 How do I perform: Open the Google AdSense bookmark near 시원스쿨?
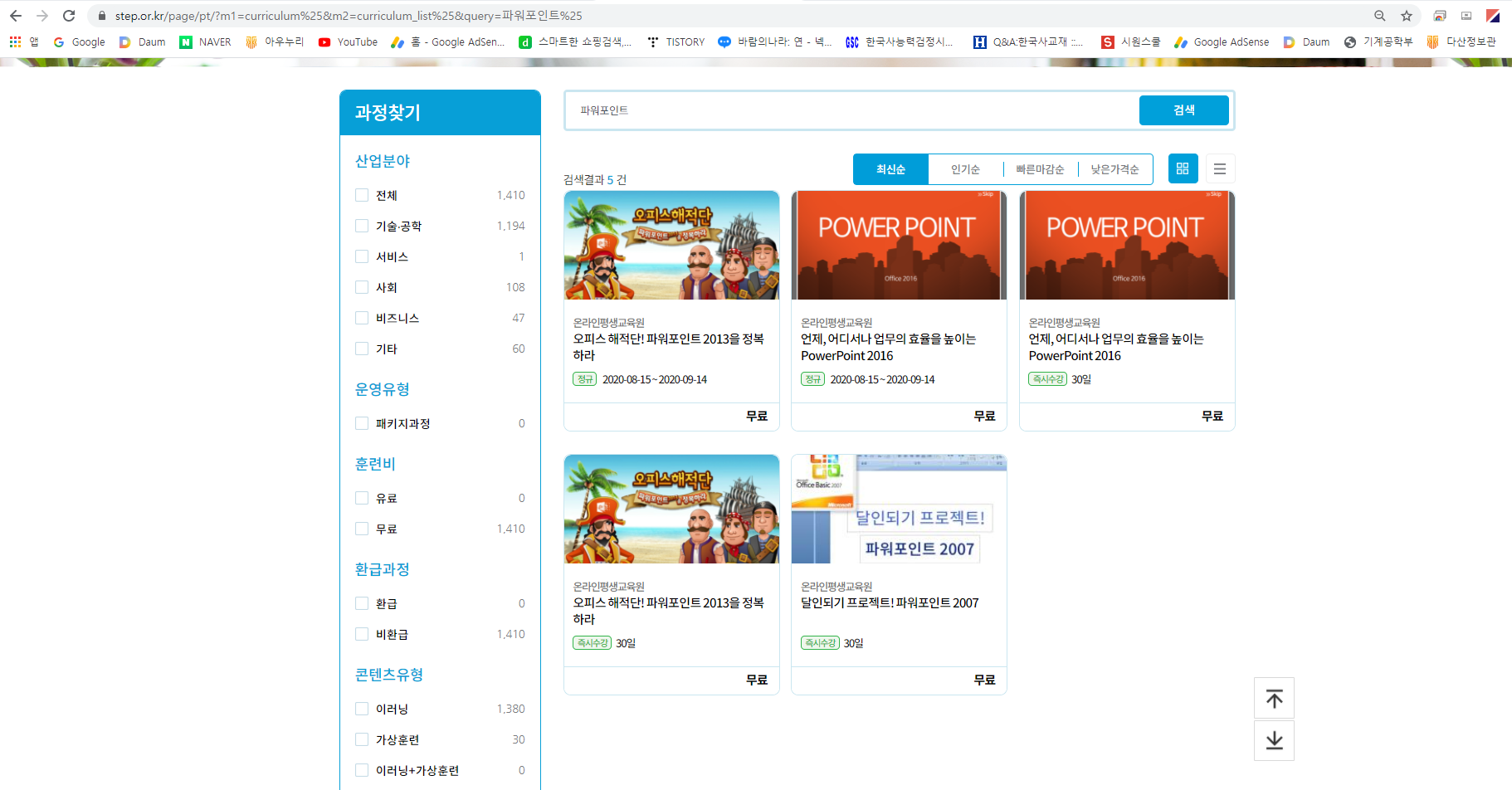coord(1222,41)
